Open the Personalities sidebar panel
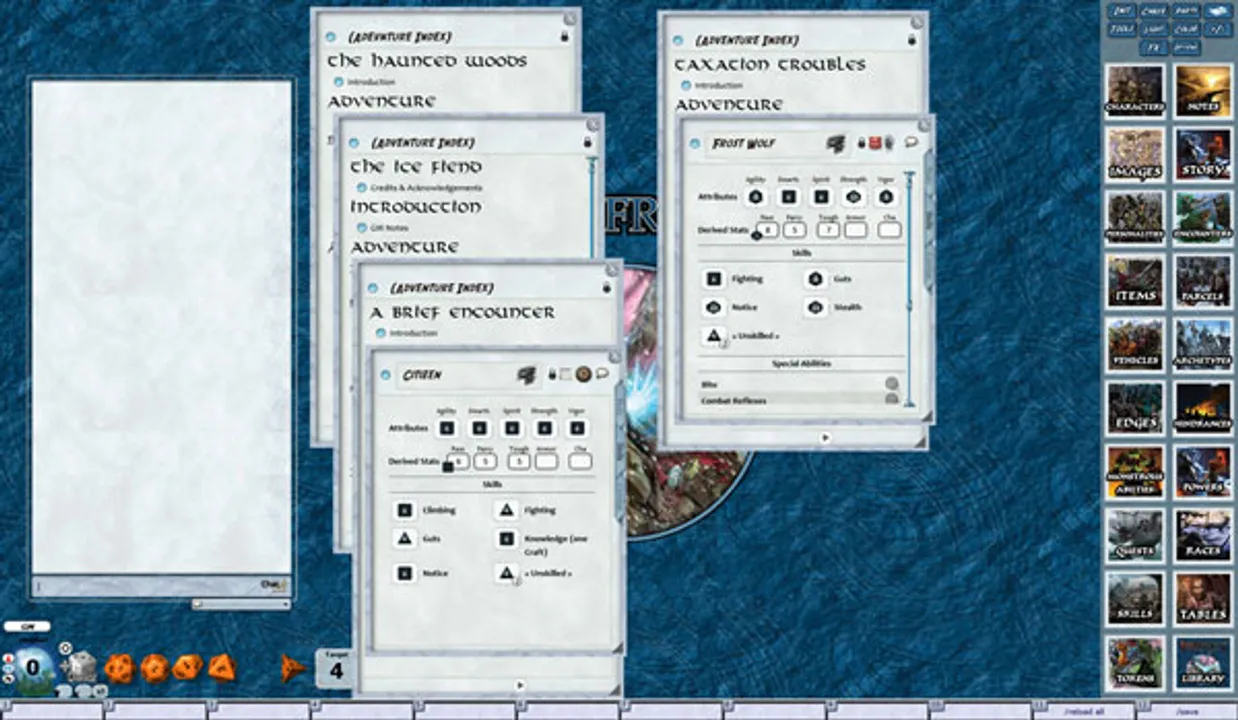The width and height of the screenshot is (1238, 720). pos(1135,217)
